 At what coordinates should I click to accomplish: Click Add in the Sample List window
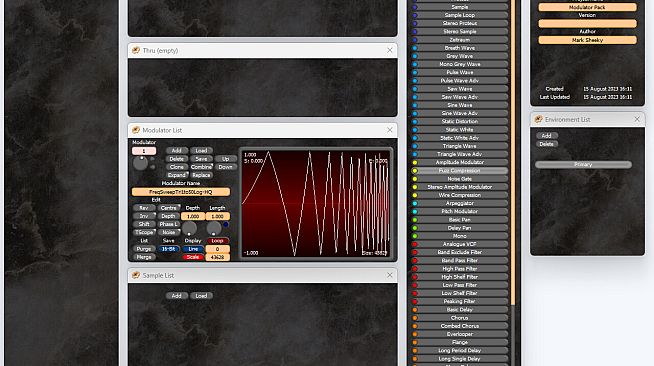pos(176,296)
